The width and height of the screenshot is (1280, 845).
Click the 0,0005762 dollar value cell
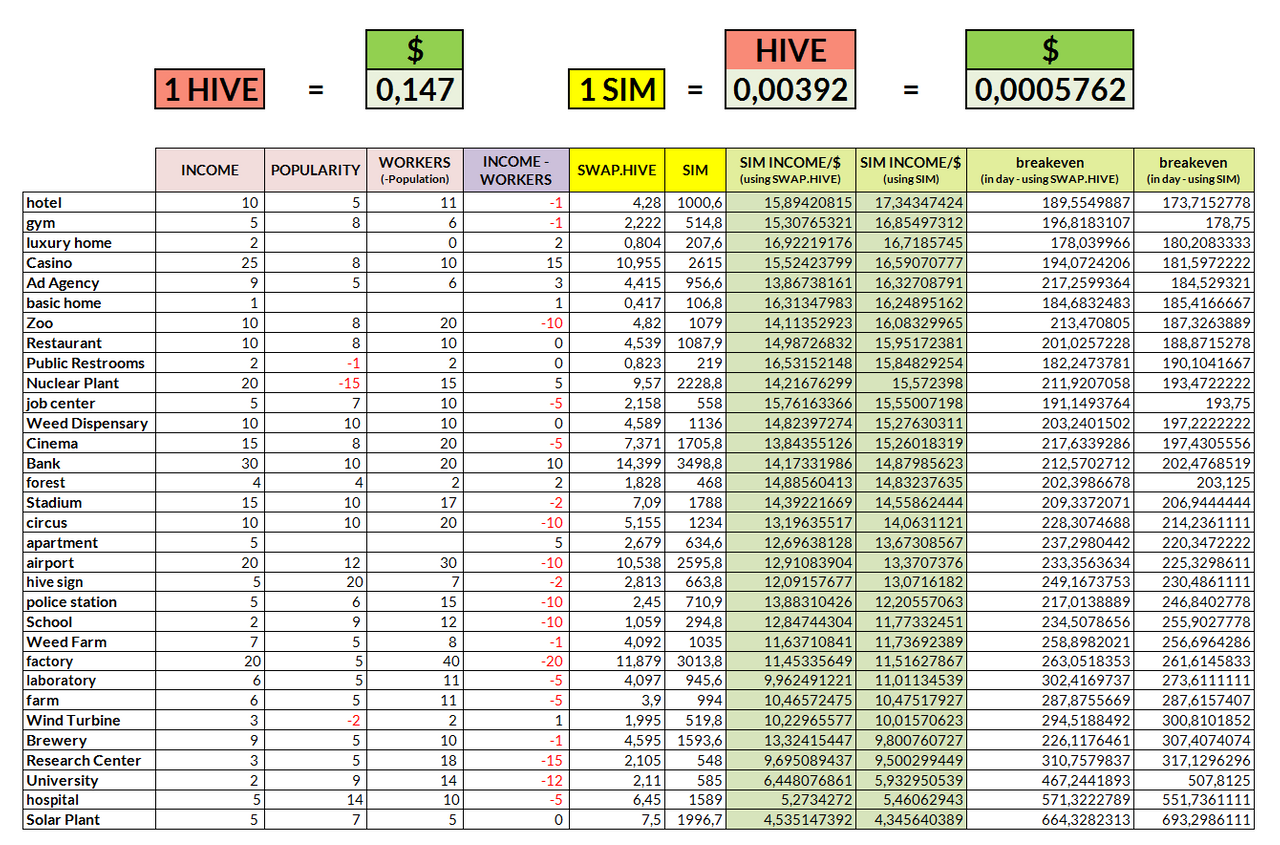click(x=1050, y=90)
